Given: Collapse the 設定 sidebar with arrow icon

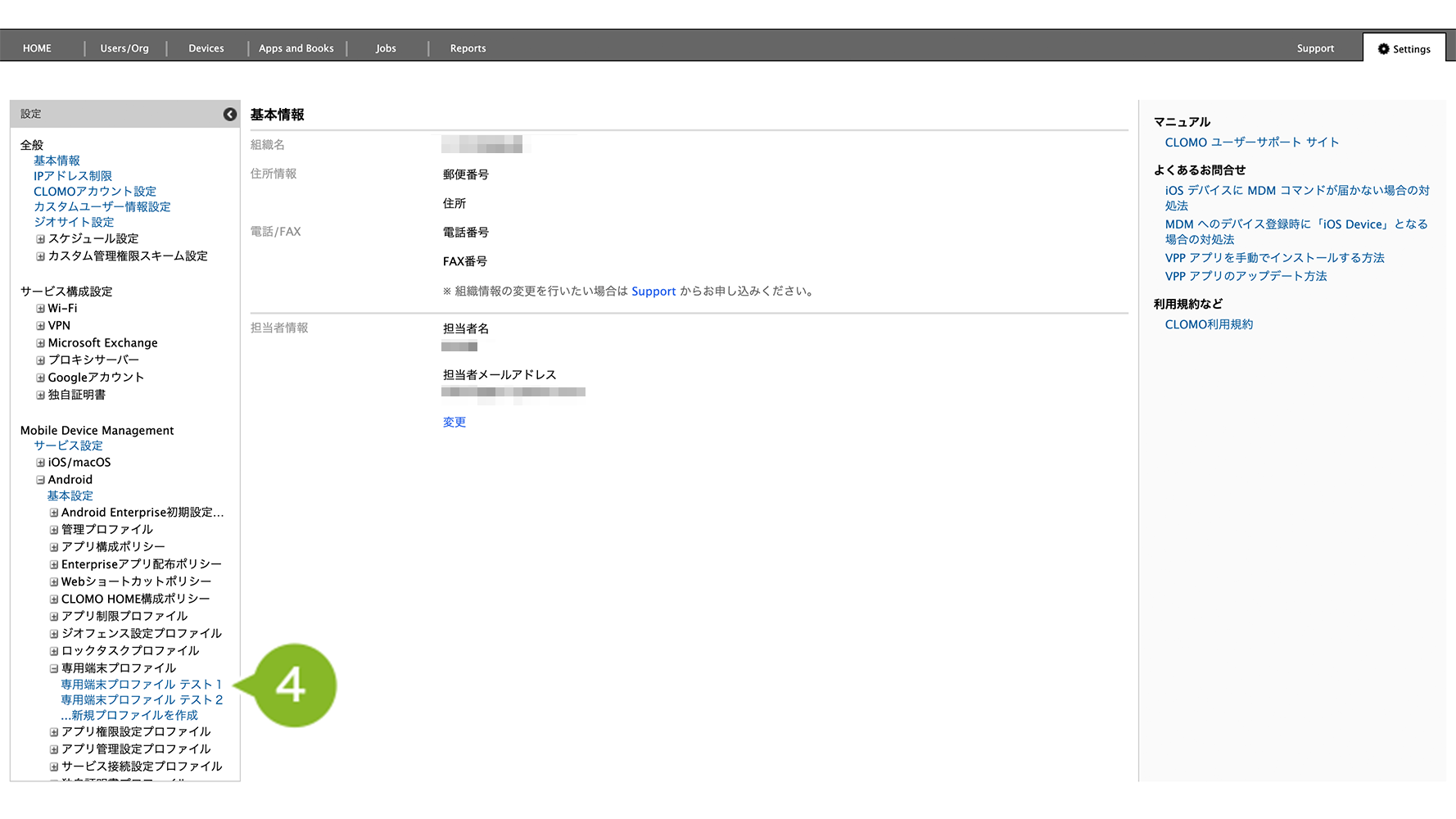Looking at the screenshot, I should (x=230, y=115).
